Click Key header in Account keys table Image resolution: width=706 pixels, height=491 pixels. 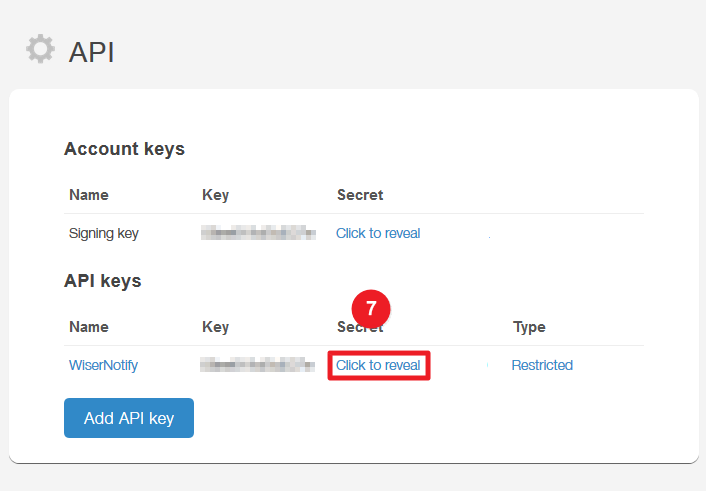coord(215,195)
